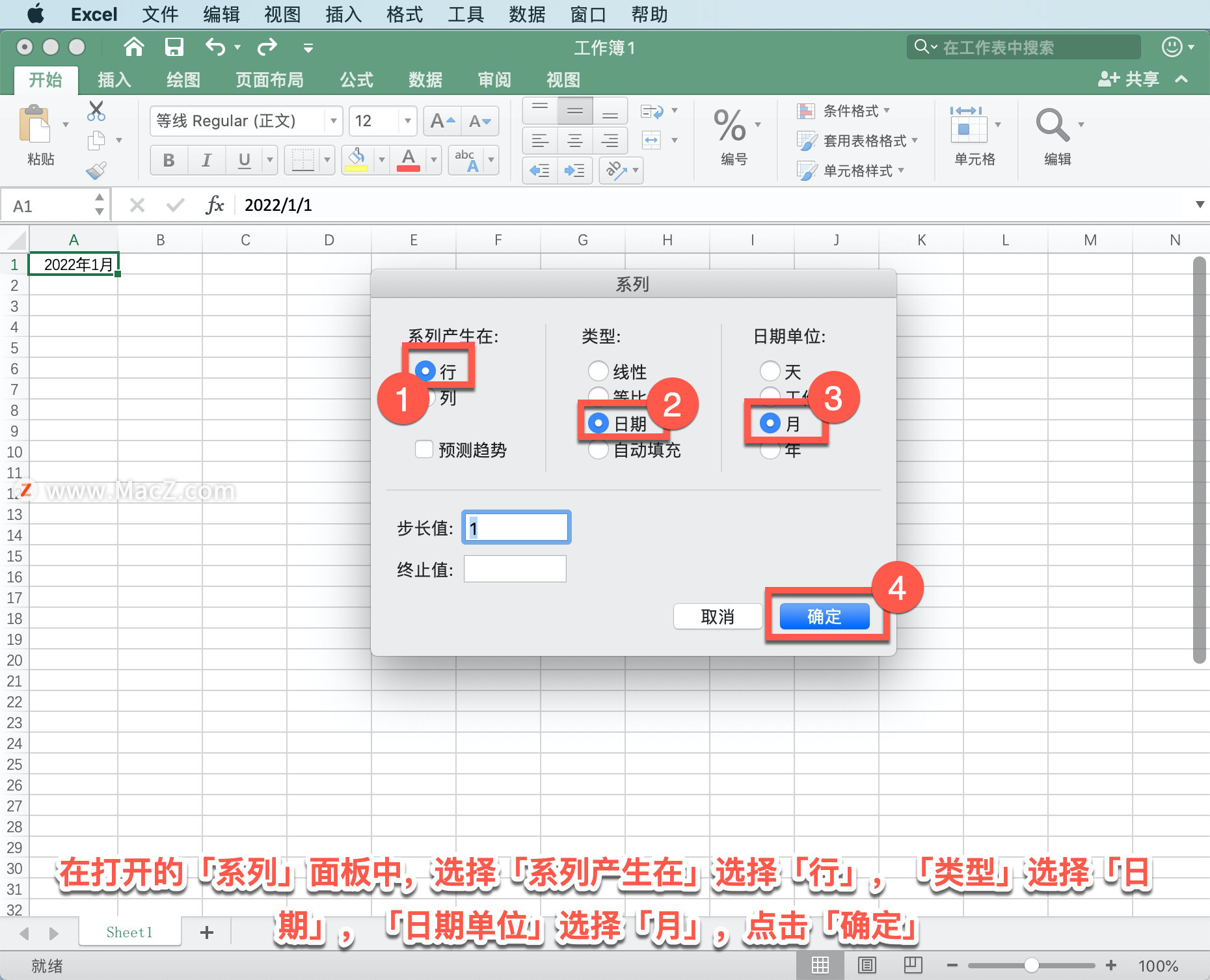Select the Sheet1 tab
This screenshot has height=980, width=1210.
tap(130, 932)
